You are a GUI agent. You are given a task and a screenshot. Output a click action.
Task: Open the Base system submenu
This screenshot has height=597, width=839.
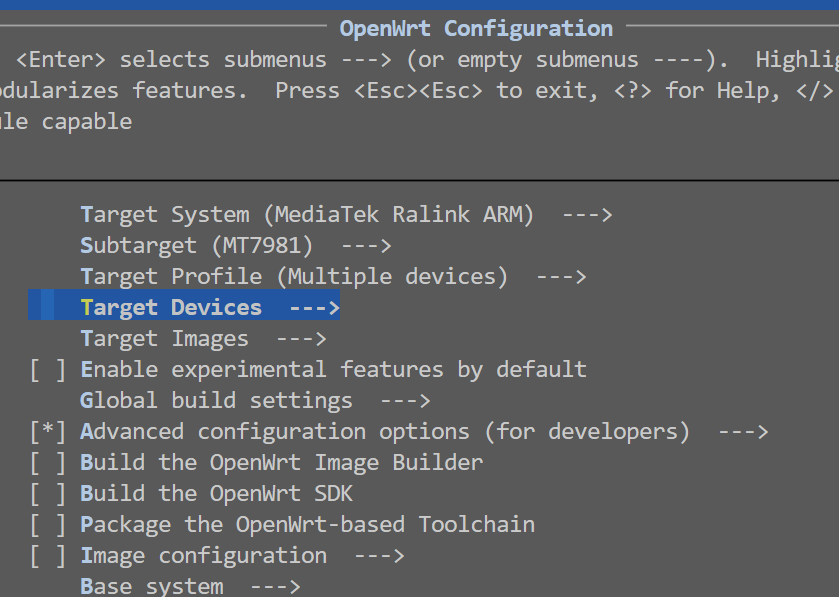[x=190, y=586]
